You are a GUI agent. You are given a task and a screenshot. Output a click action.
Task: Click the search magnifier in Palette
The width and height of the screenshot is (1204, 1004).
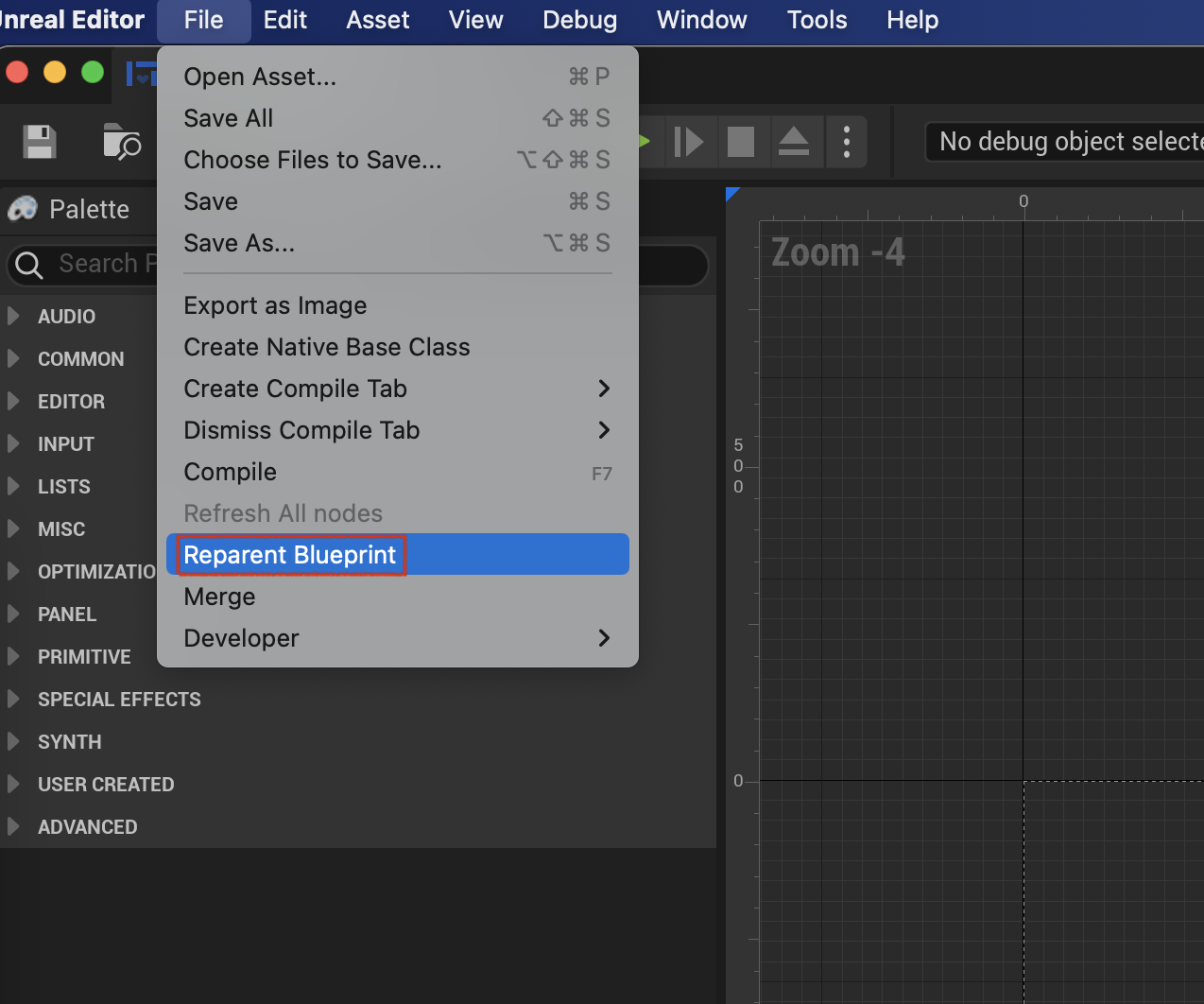point(29,265)
